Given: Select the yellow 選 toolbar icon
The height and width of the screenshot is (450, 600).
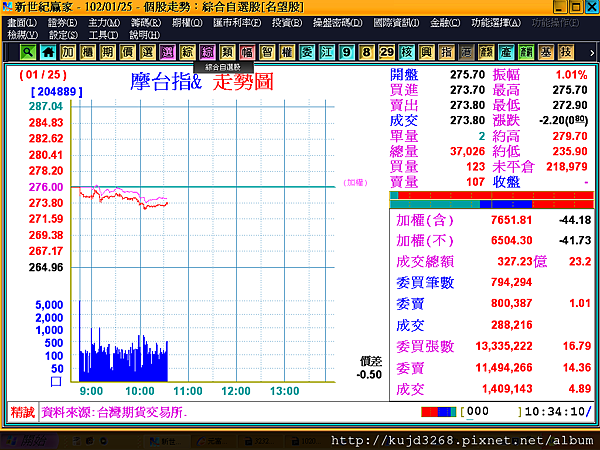Looking at the screenshot, I should (x=147, y=52).
